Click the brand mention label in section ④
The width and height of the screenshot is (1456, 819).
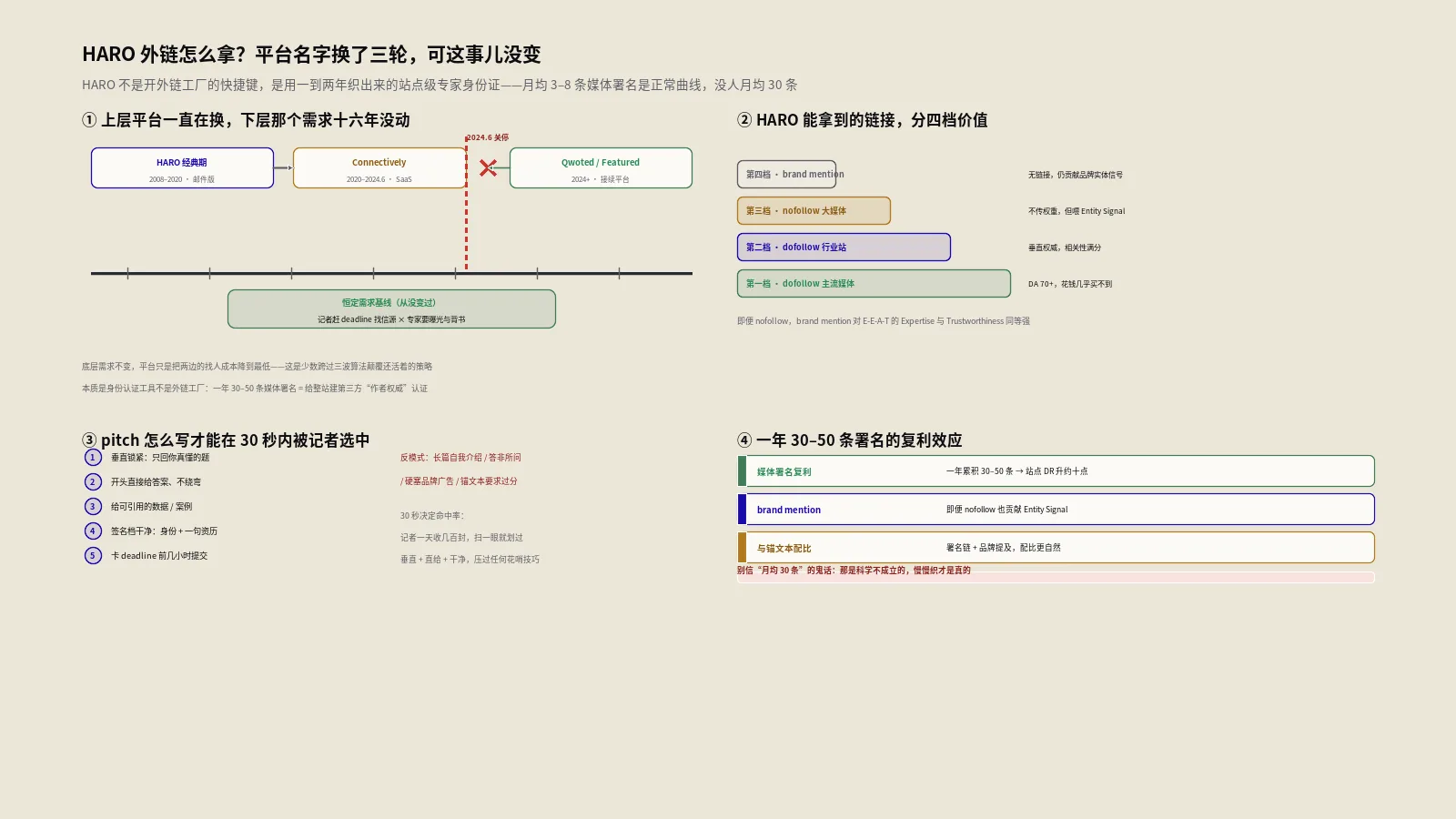coord(789,511)
